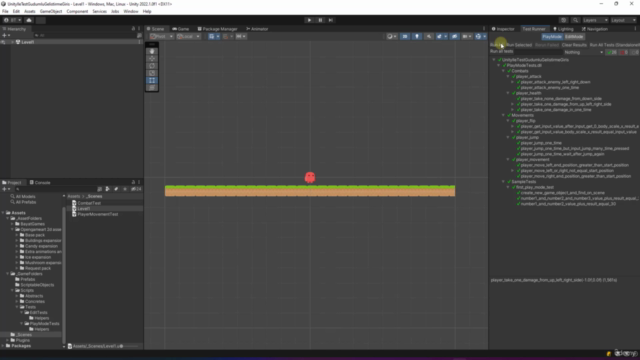Open the Layout dropdown

coord(623,20)
